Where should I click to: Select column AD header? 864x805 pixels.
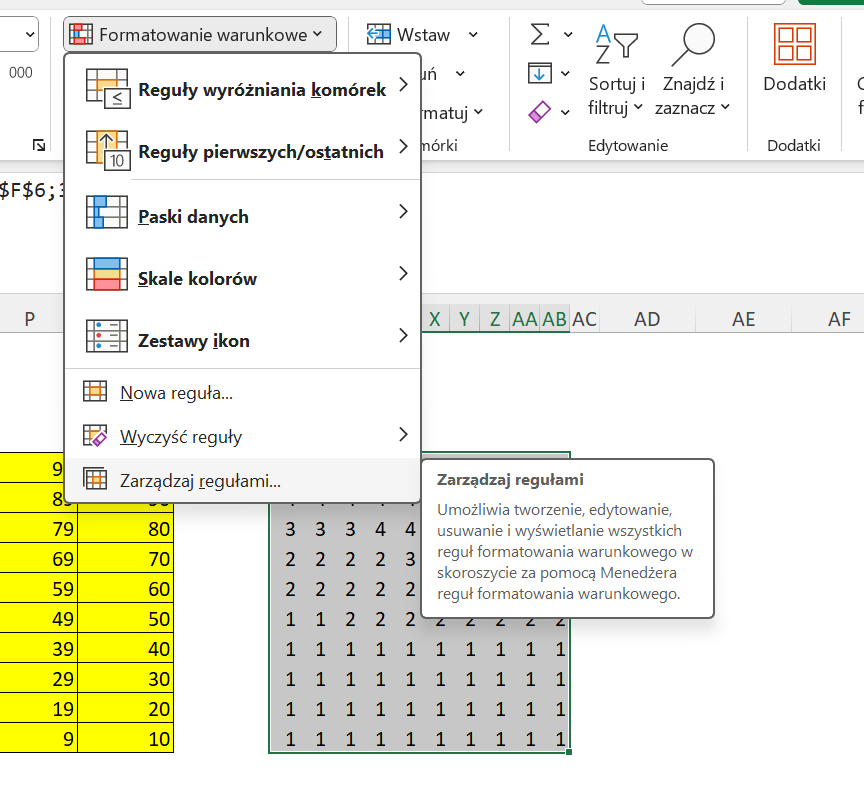(647, 319)
